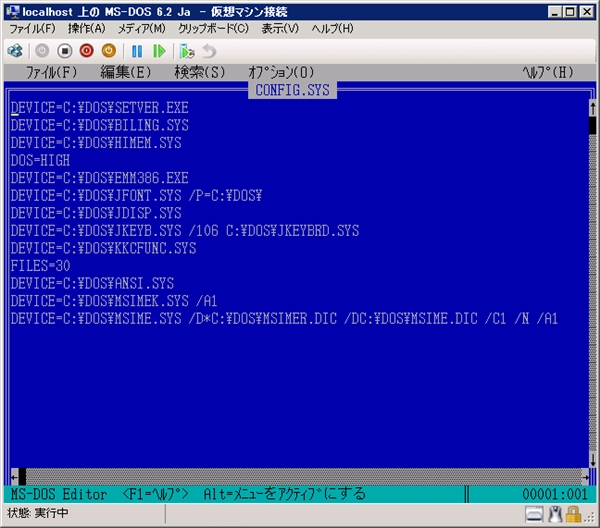Click the line DEVICE=C:¥DOS¥JDISP.SYS
600x528 pixels.
click(x=96, y=213)
